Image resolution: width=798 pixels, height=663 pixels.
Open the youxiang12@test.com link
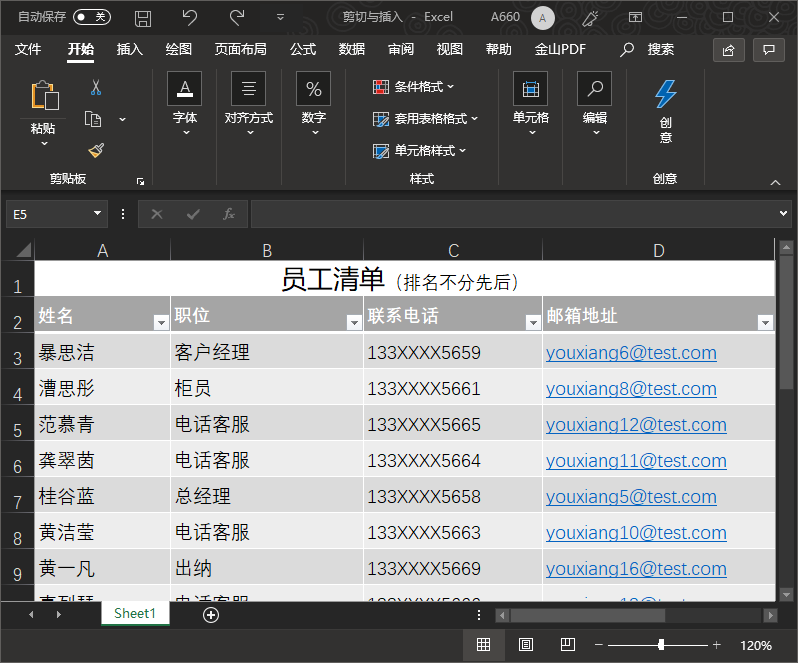click(x=636, y=425)
